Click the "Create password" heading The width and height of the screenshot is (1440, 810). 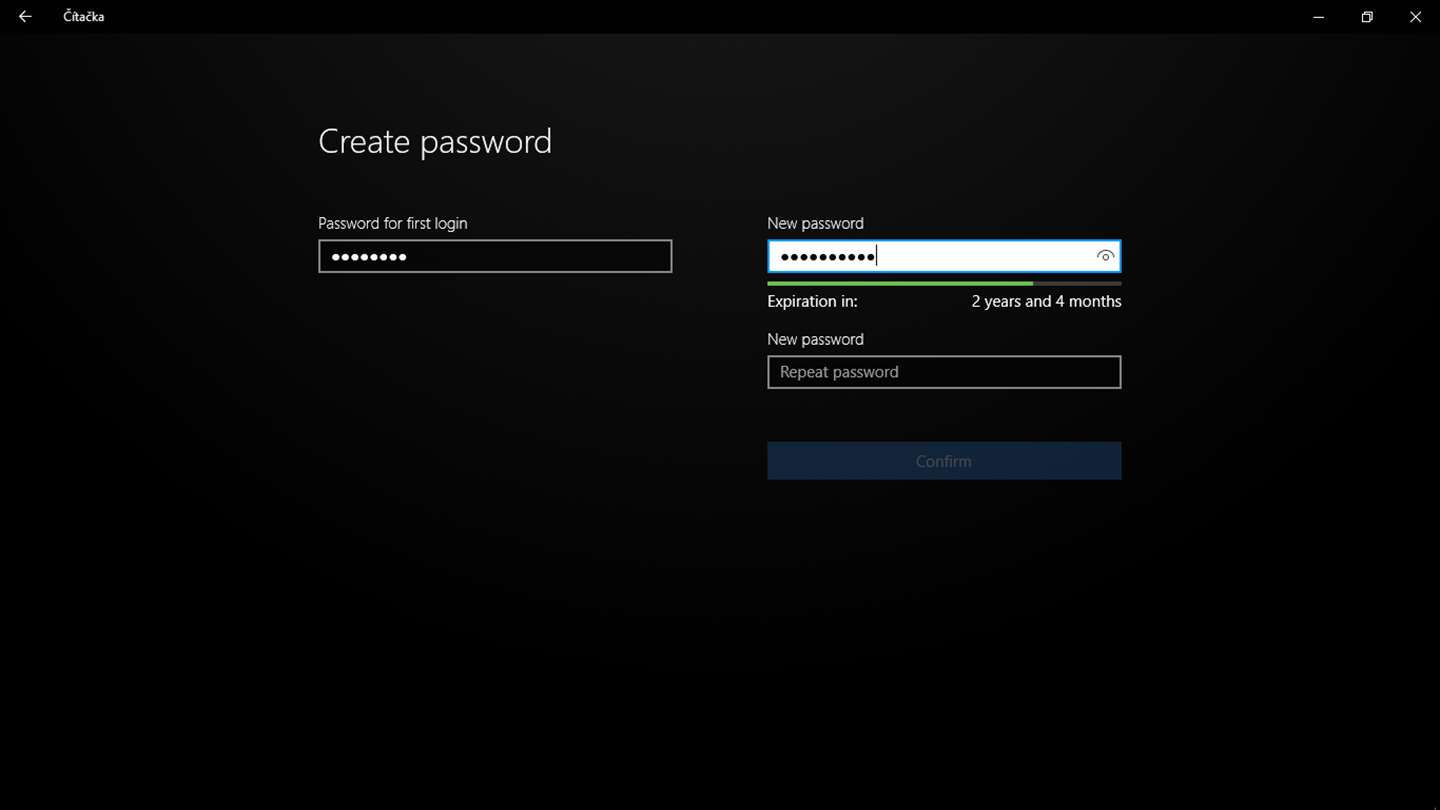pyautogui.click(x=435, y=141)
